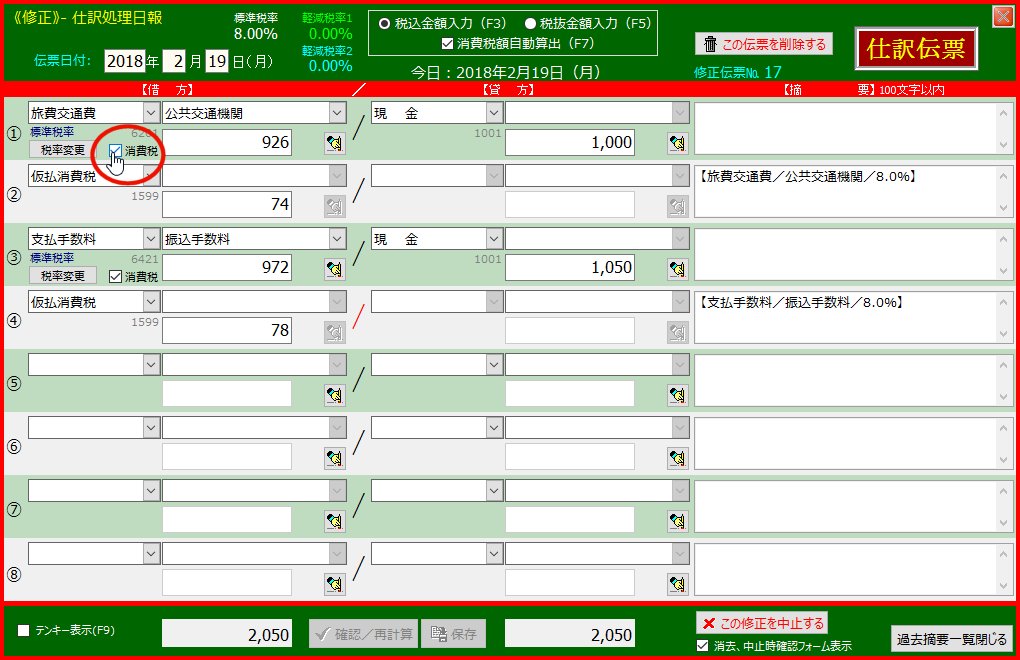Select 税抜金額入力 (F5) radio option

click(x=530, y=22)
